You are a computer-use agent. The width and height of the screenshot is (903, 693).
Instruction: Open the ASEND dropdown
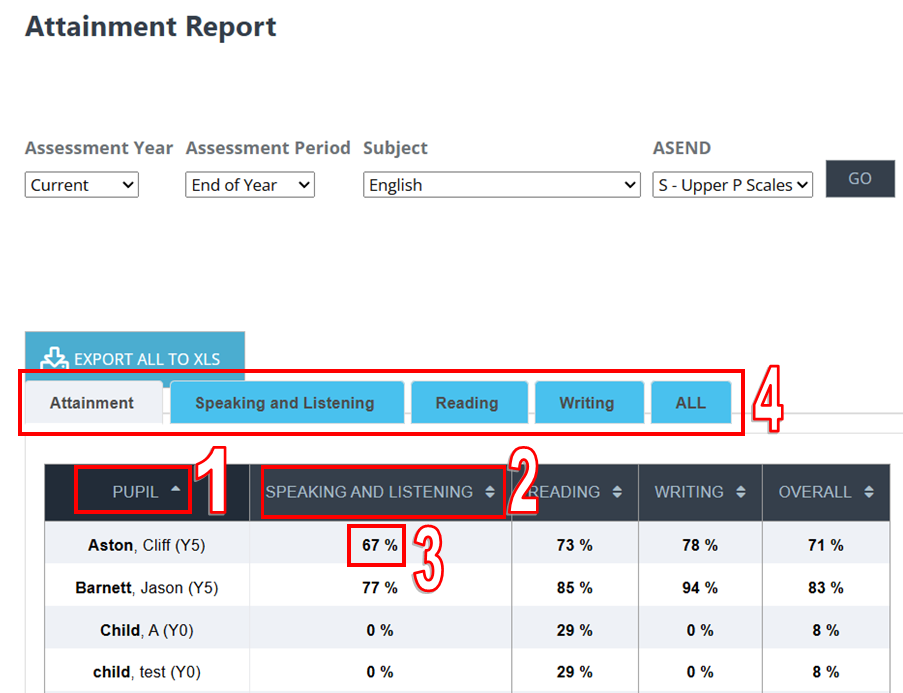click(732, 184)
